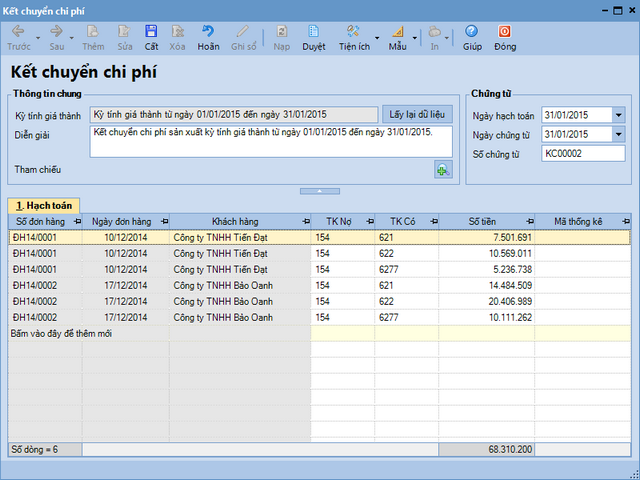The height and width of the screenshot is (480, 640).
Task: Select the 1. Hạch toán tab
Action: click(44, 205)
